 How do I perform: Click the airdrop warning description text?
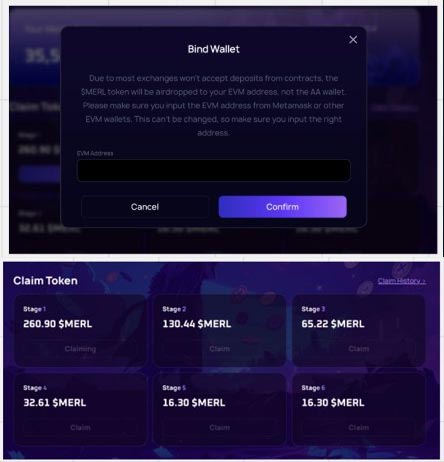[x=213, y=105]
